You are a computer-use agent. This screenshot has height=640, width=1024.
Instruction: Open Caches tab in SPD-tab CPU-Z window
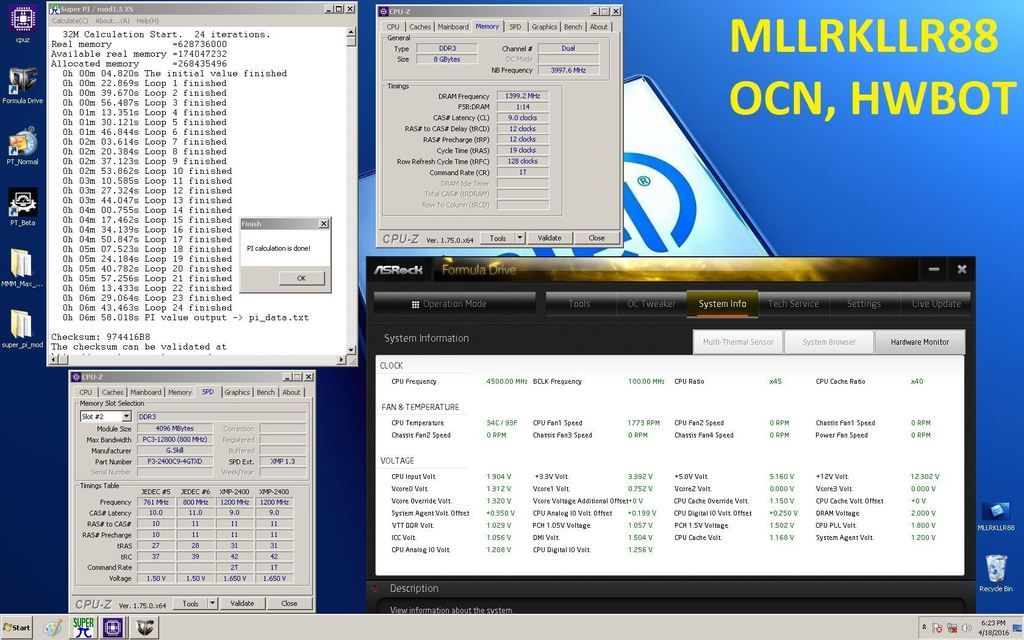(x=112, y=392)
